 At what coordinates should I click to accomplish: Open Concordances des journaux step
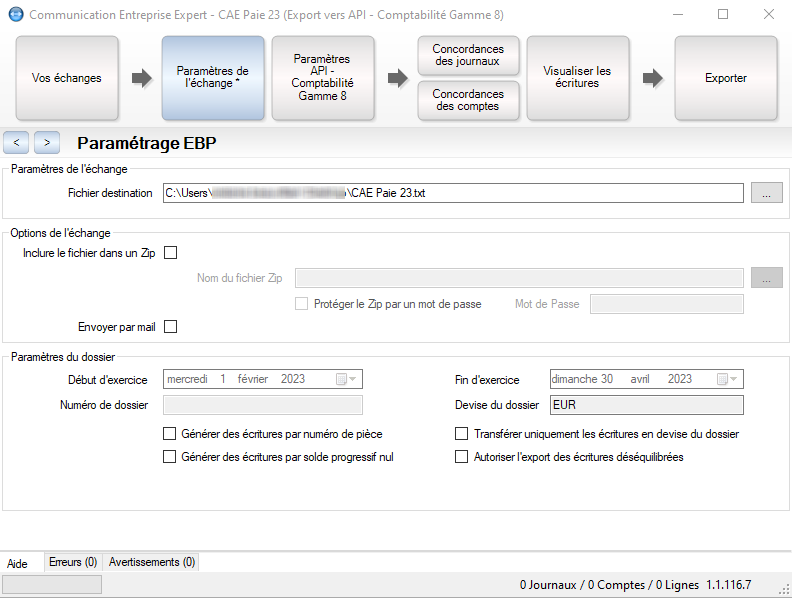(468, 55)
